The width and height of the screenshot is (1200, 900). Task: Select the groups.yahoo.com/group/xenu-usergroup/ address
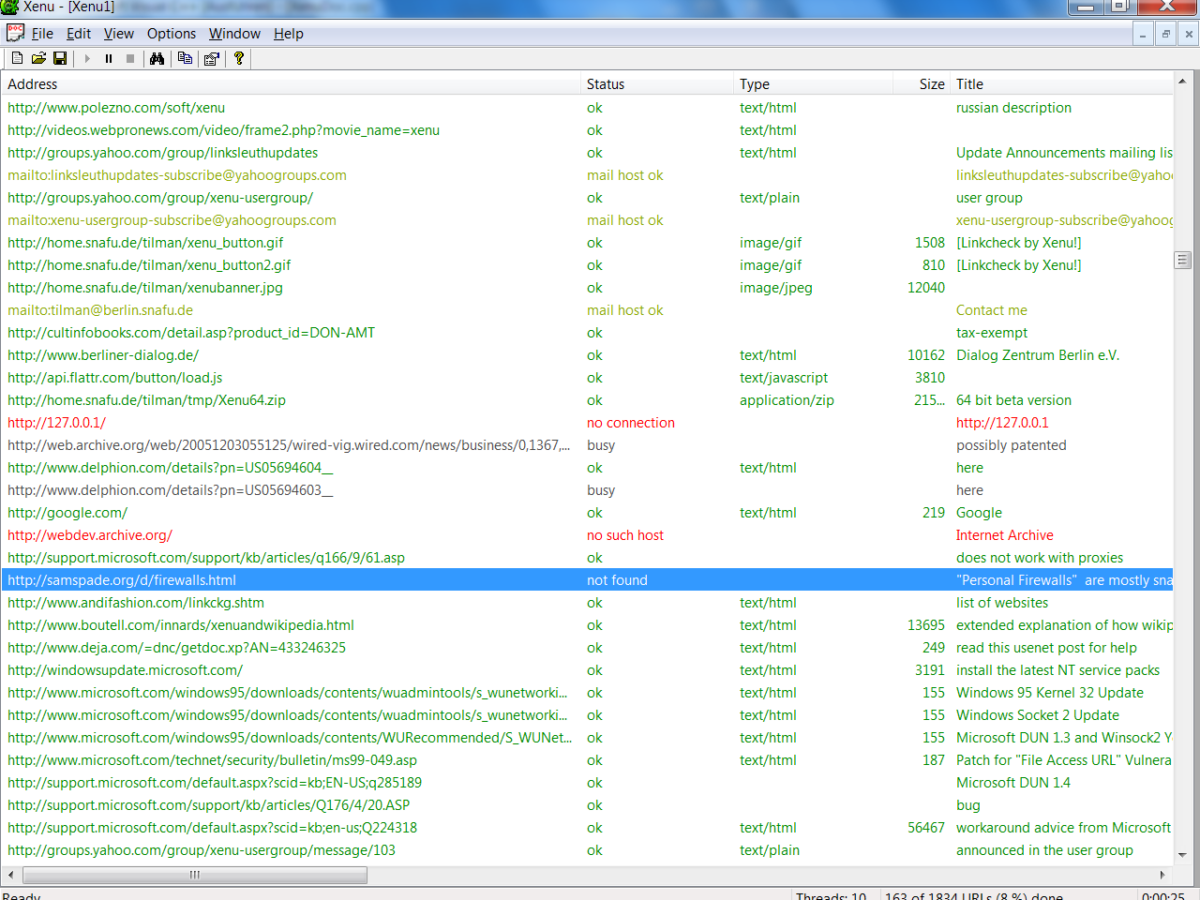click(x=160, y=198)
